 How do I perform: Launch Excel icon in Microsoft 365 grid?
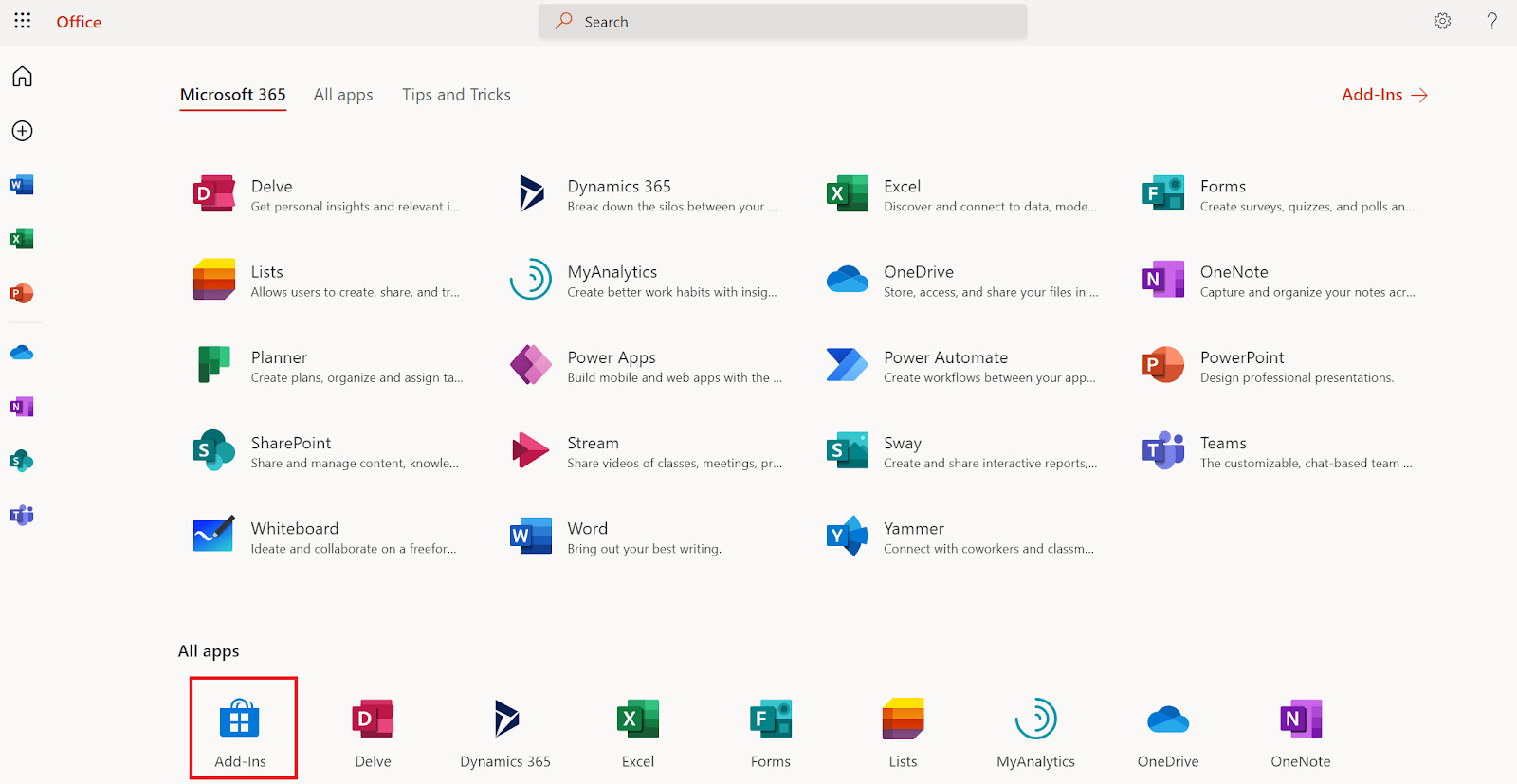click(848, 193)
